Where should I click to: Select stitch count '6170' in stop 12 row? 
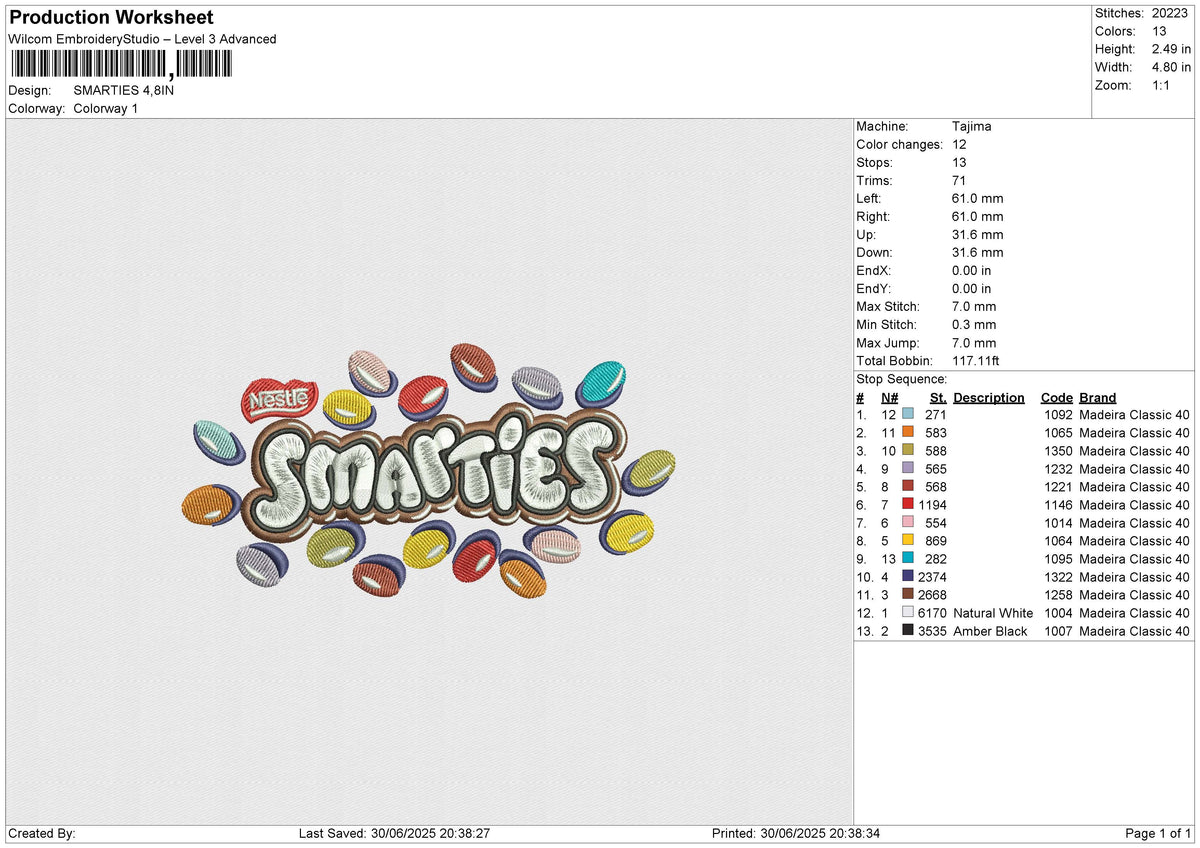[932, 613]
